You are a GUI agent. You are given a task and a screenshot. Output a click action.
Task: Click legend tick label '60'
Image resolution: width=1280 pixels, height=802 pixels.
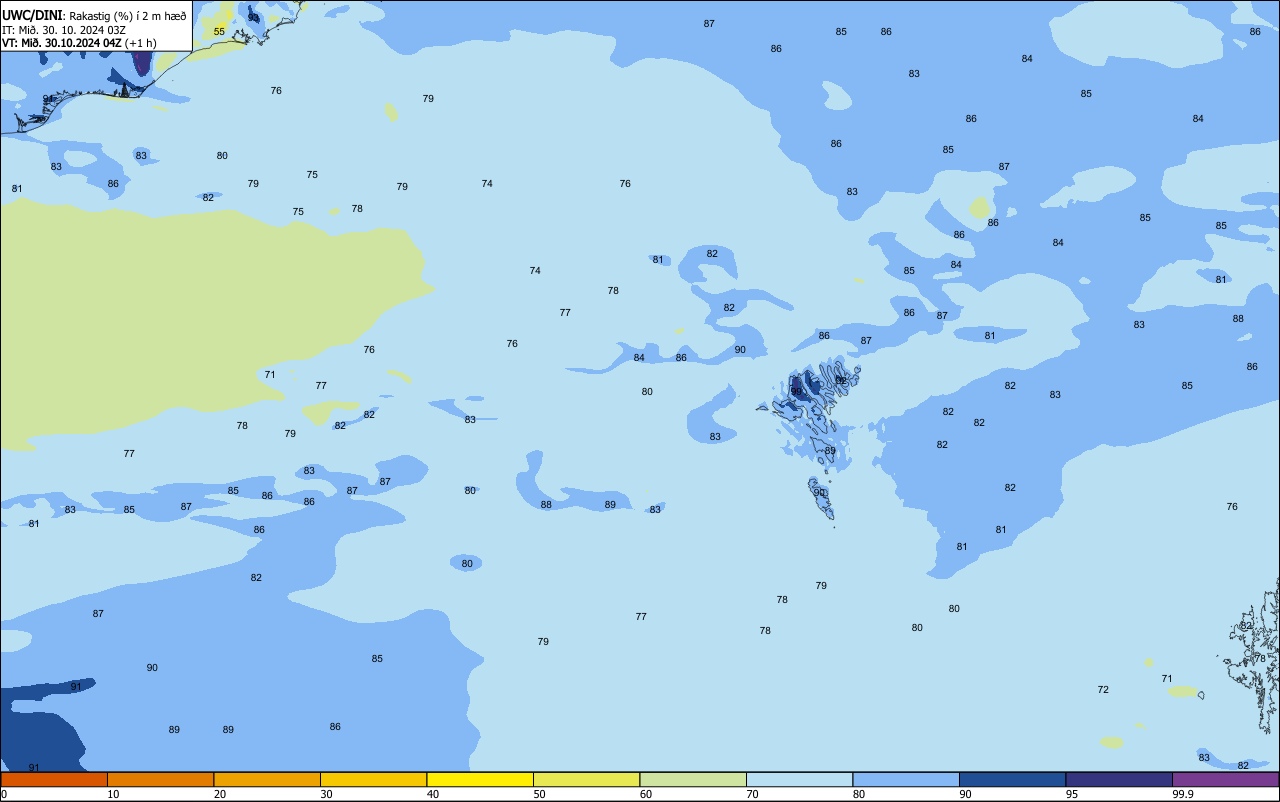(x=645, y=794)
